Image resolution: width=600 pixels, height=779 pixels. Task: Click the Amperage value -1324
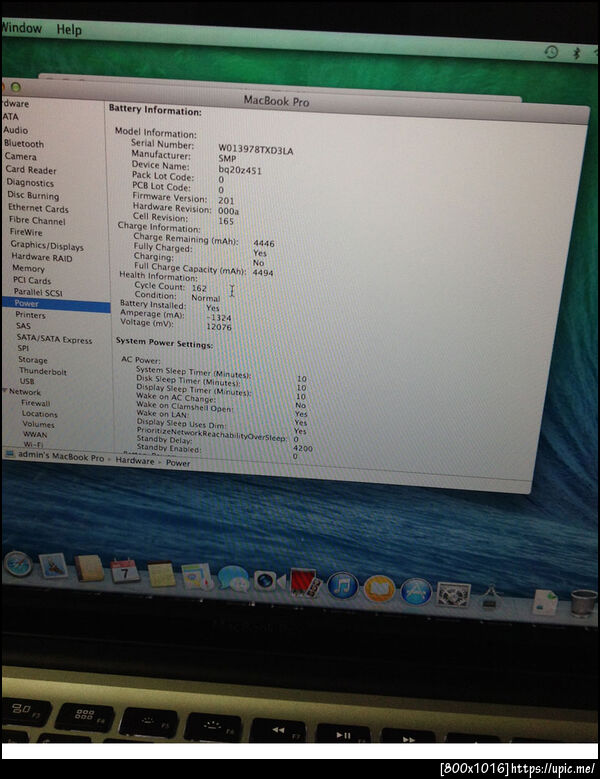click(x=219, y=317)
